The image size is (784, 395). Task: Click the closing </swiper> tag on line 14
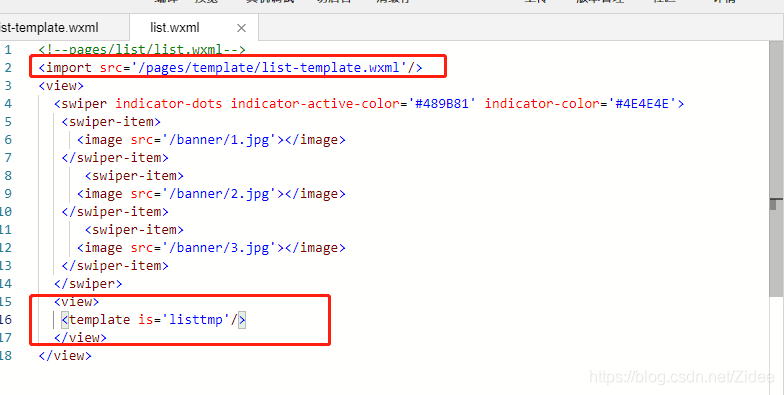(x=88, y=284)
